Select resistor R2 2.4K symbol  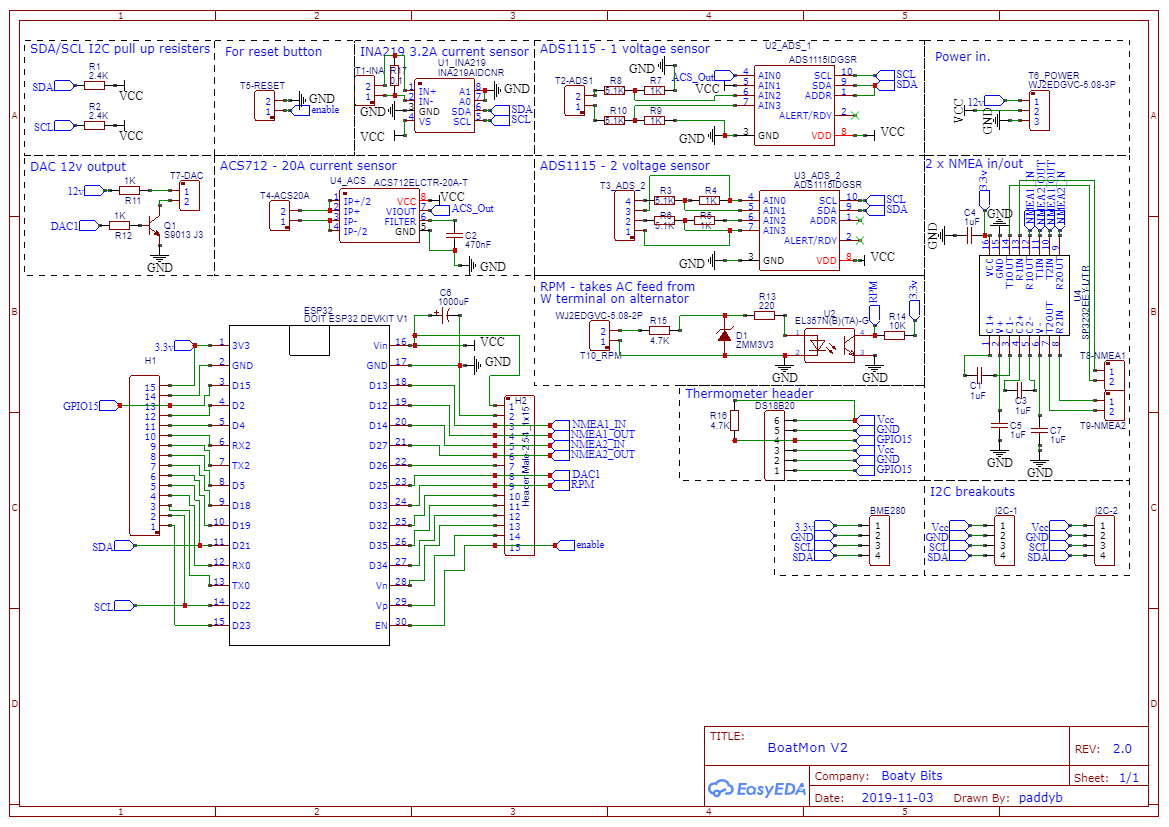pyautogui.click(x=95, y=126)
